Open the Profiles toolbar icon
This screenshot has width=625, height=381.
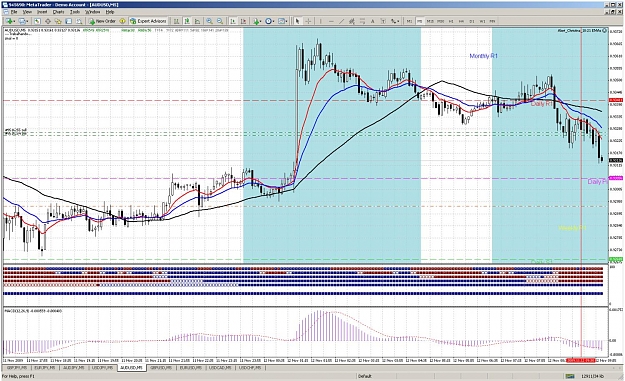[22, 21]
